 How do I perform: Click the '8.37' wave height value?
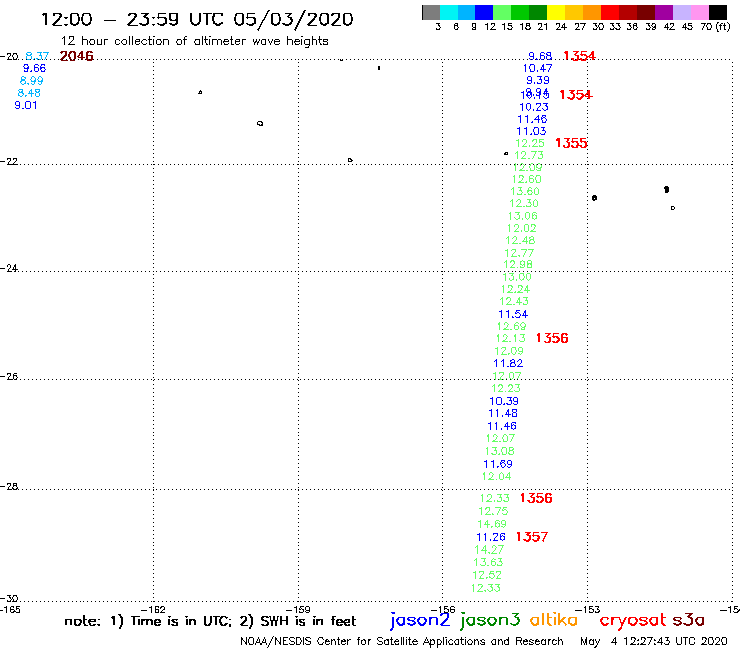click(x=37, y=56)
